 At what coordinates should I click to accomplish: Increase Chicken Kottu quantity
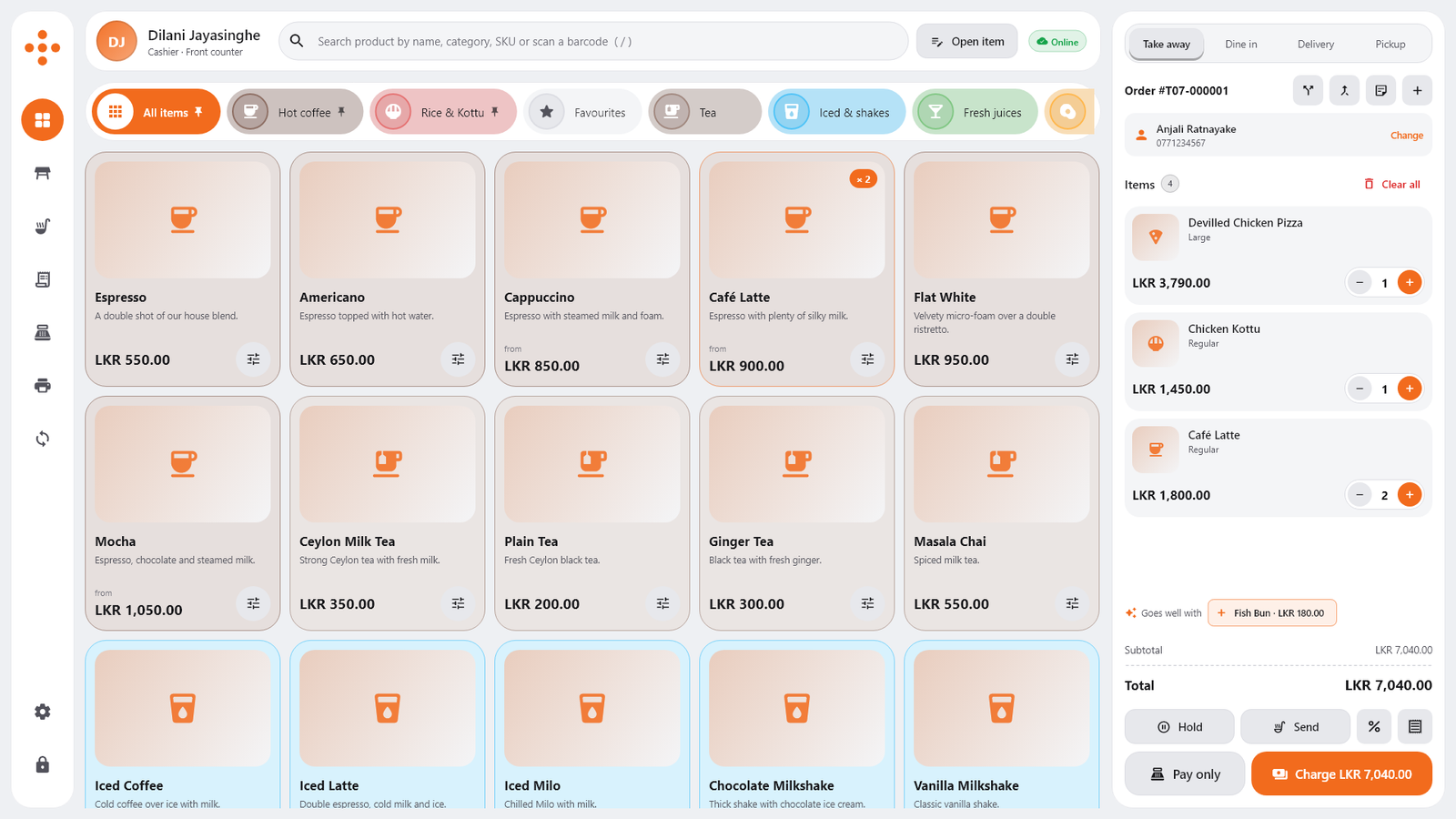1410,389
